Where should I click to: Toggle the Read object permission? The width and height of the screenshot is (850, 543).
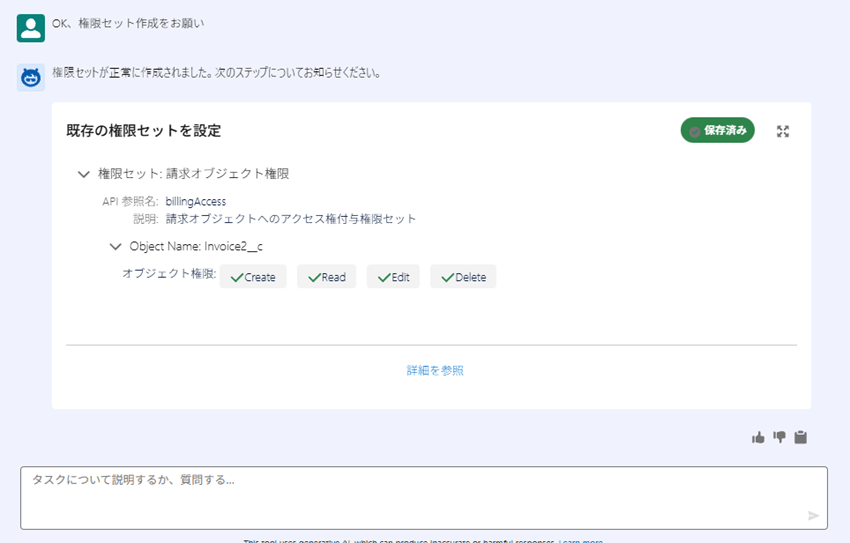tap(326, 277)
